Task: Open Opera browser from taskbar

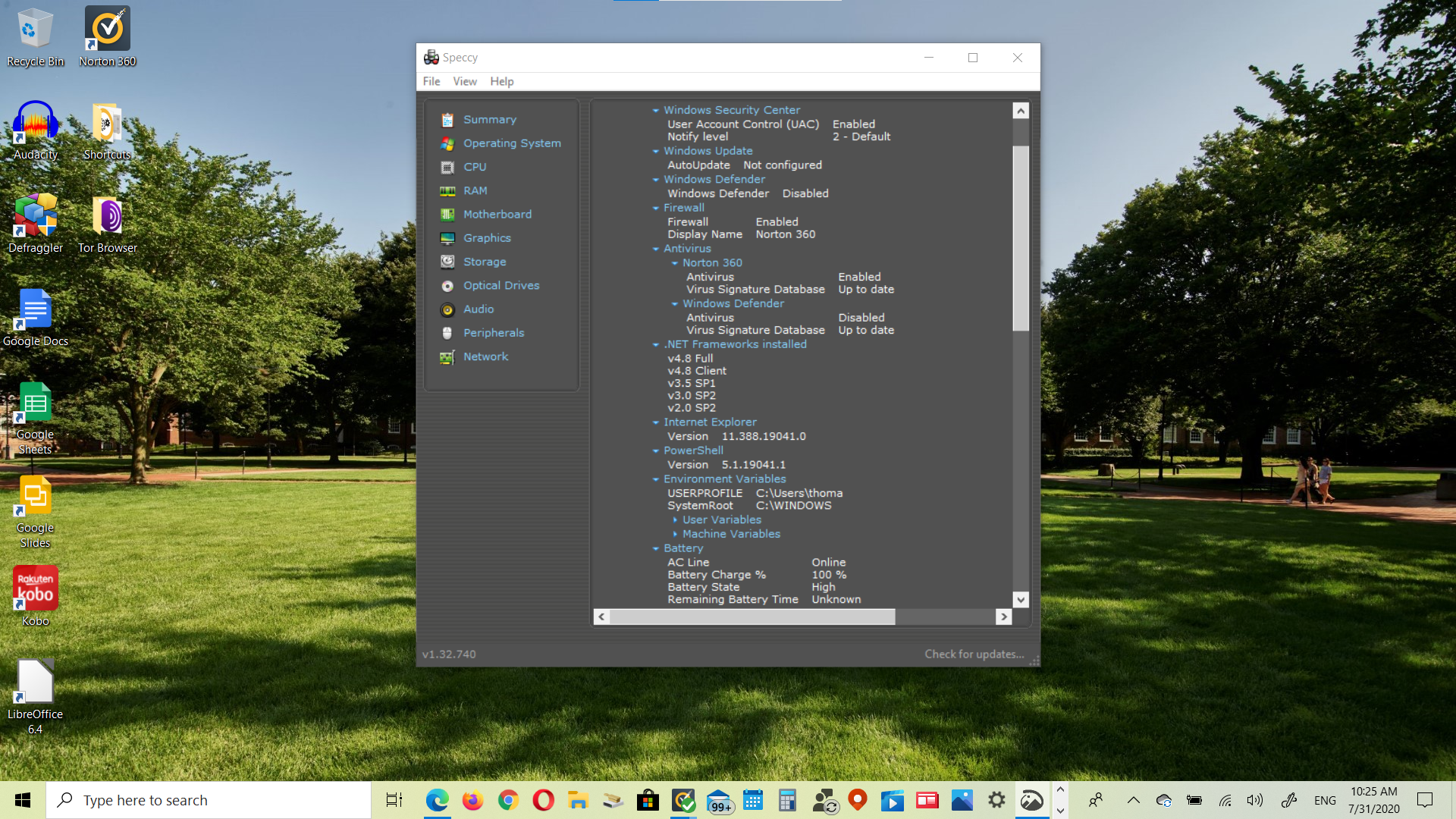Action: [543, 800]
